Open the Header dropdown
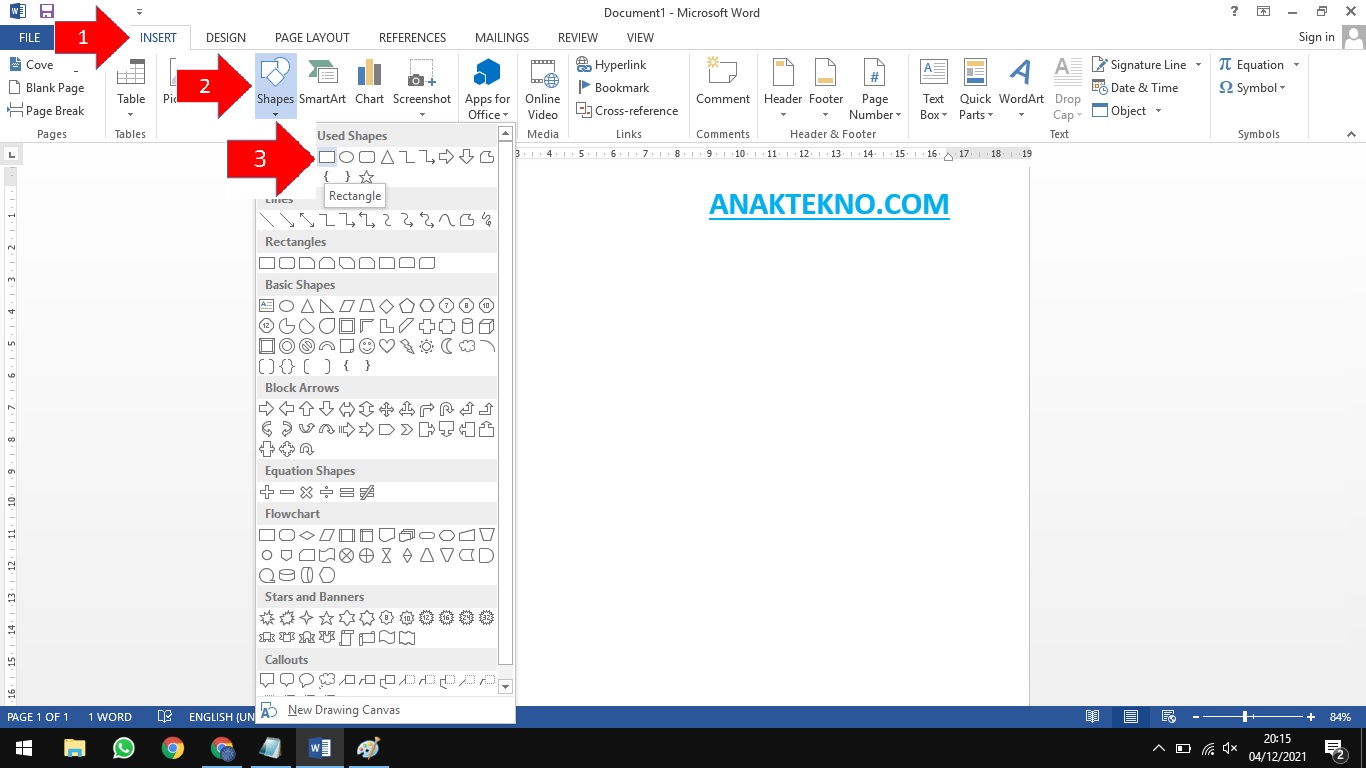Screen dimensions: 1366x768 (x=783, y=88)
